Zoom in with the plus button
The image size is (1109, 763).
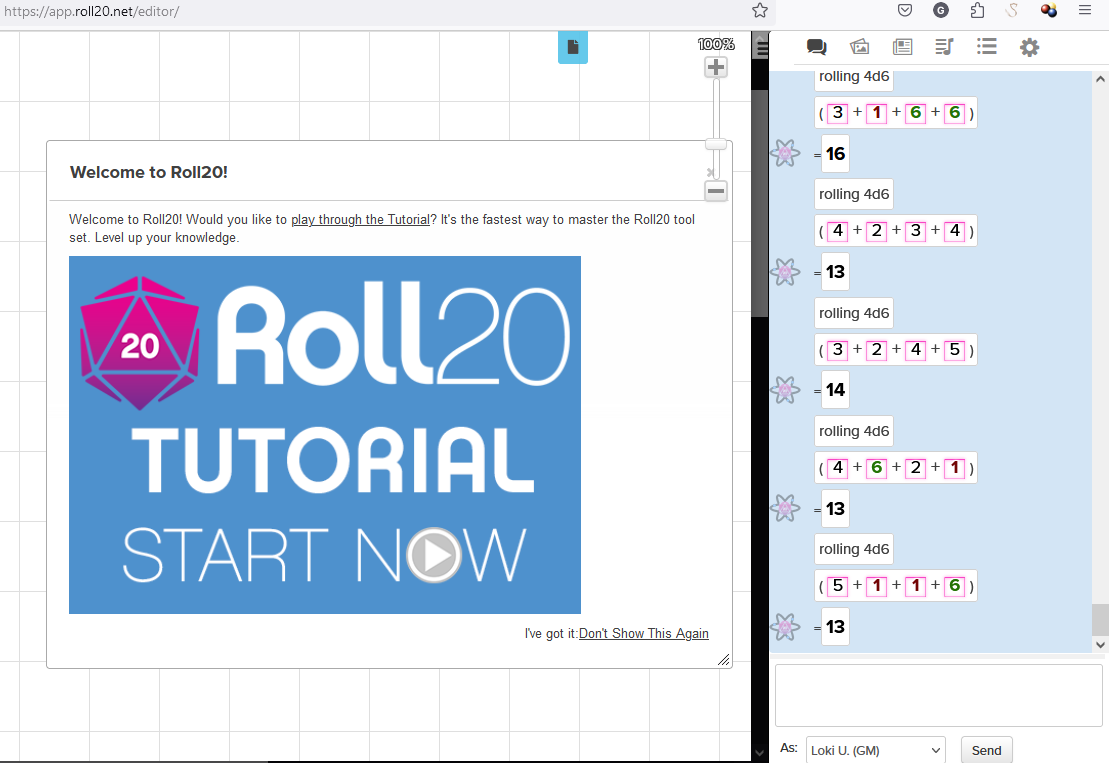pyautogui.click(x=716, y=68)
